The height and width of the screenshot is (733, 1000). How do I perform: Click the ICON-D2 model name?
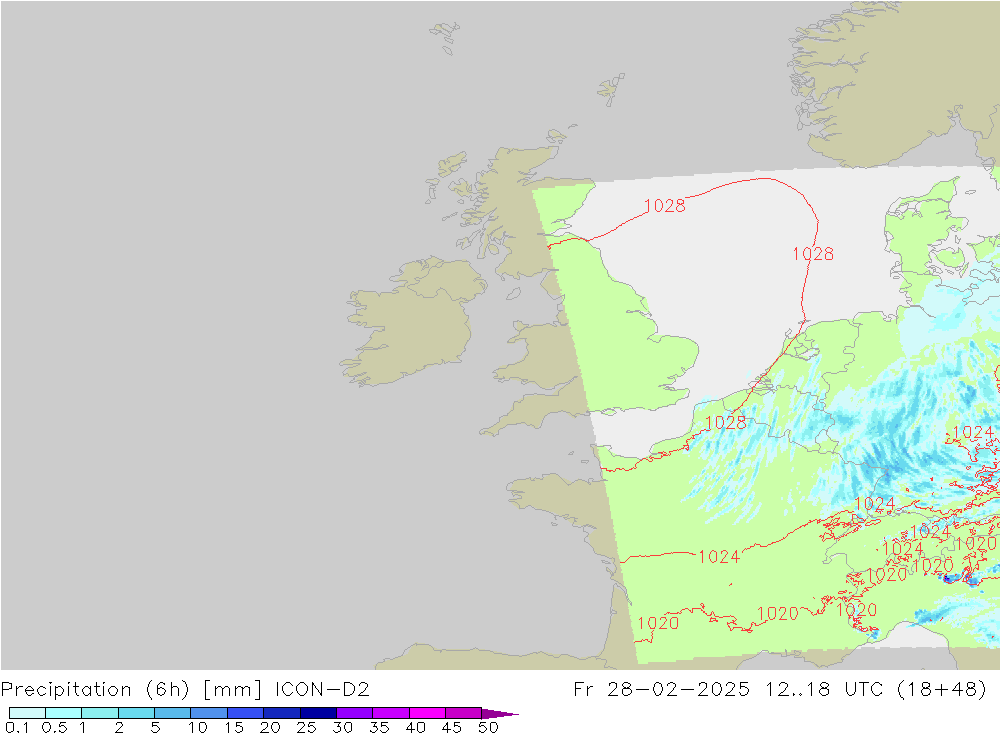322,690
